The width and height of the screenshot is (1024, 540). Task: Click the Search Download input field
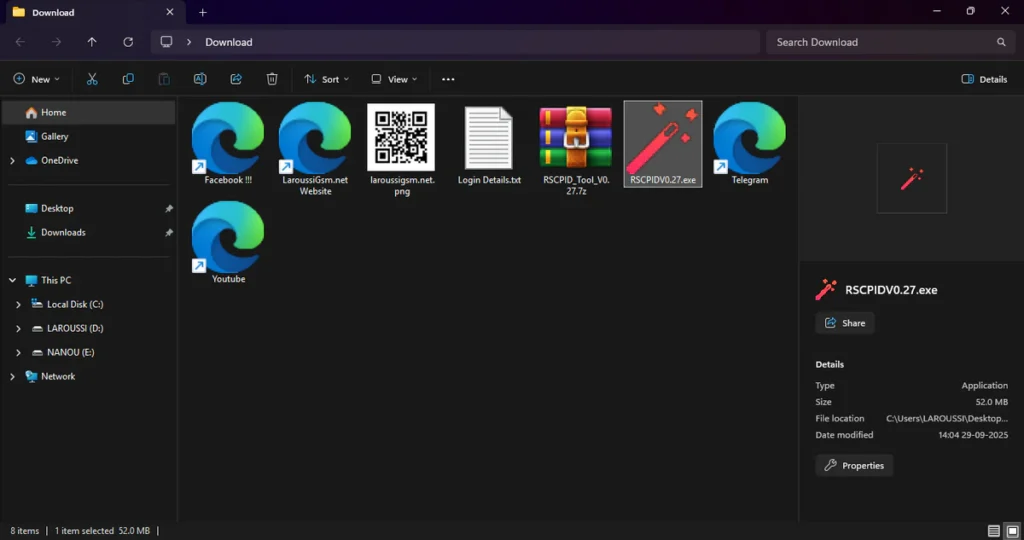tap(880, 42)
